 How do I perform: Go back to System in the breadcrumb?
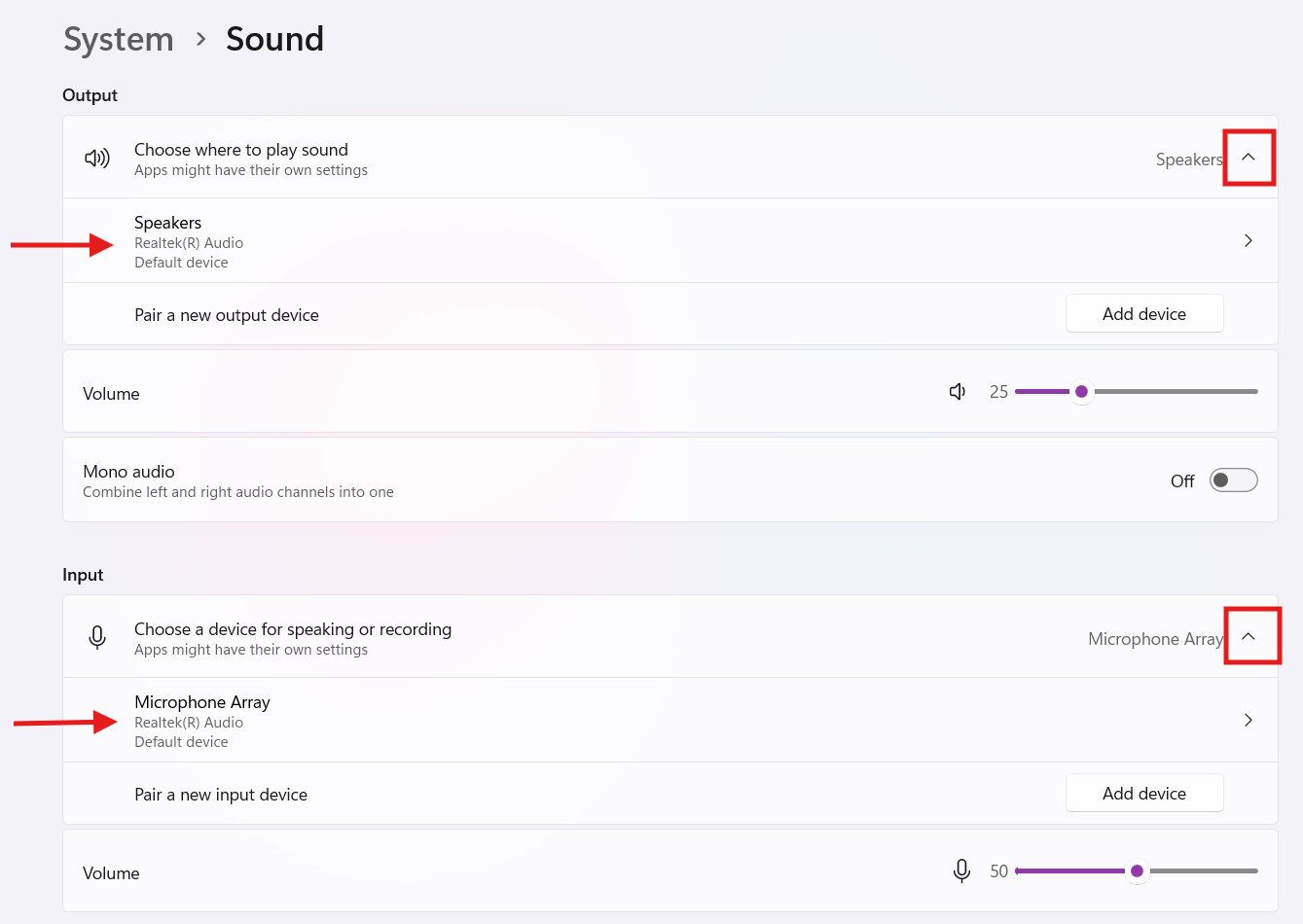click(x=119, y=39)
